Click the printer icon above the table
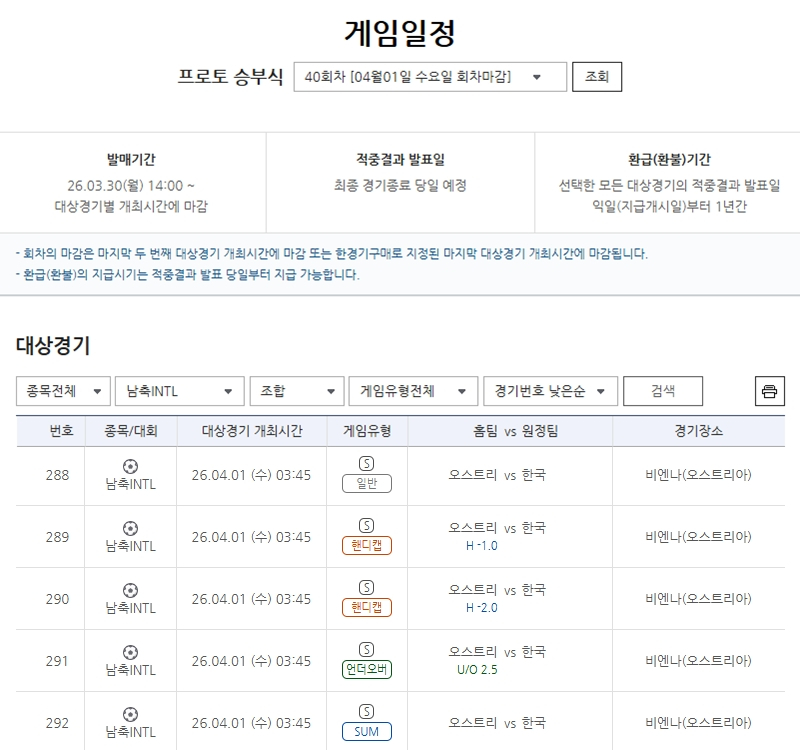The height and width of the screenshot is (750, 800). click(769, 391)
